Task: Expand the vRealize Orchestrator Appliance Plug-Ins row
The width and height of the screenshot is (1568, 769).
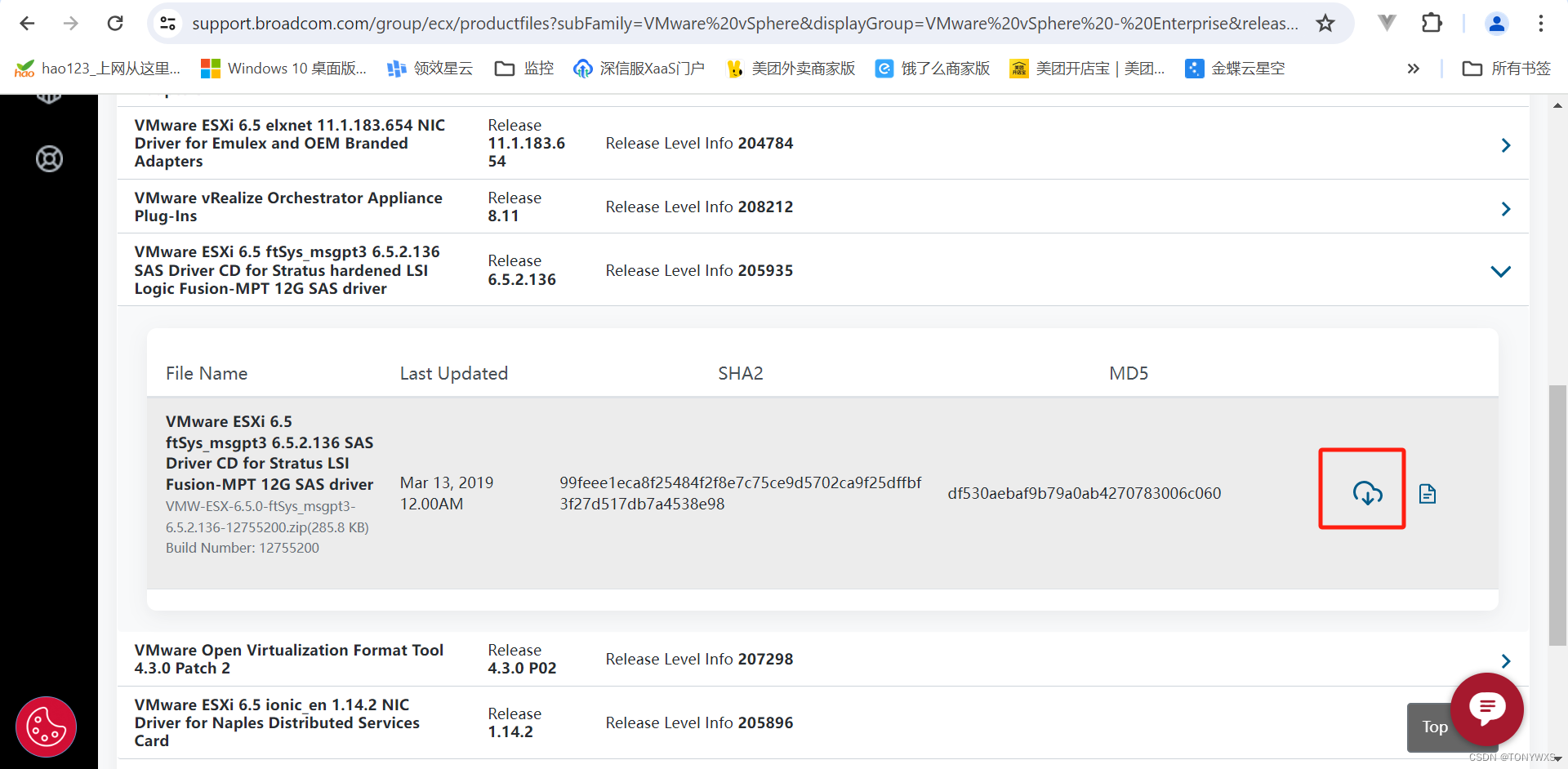Action: (1506, 209)
